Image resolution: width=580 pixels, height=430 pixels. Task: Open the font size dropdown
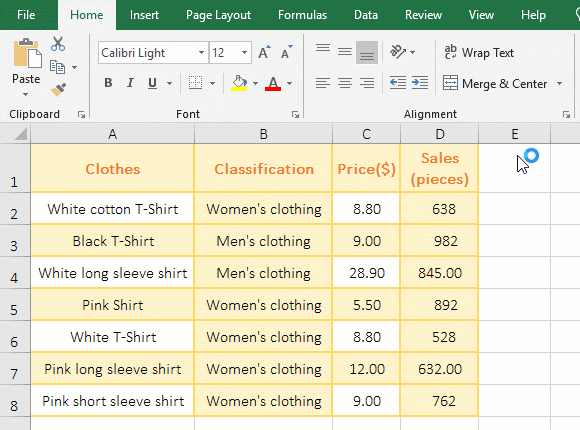244,53
